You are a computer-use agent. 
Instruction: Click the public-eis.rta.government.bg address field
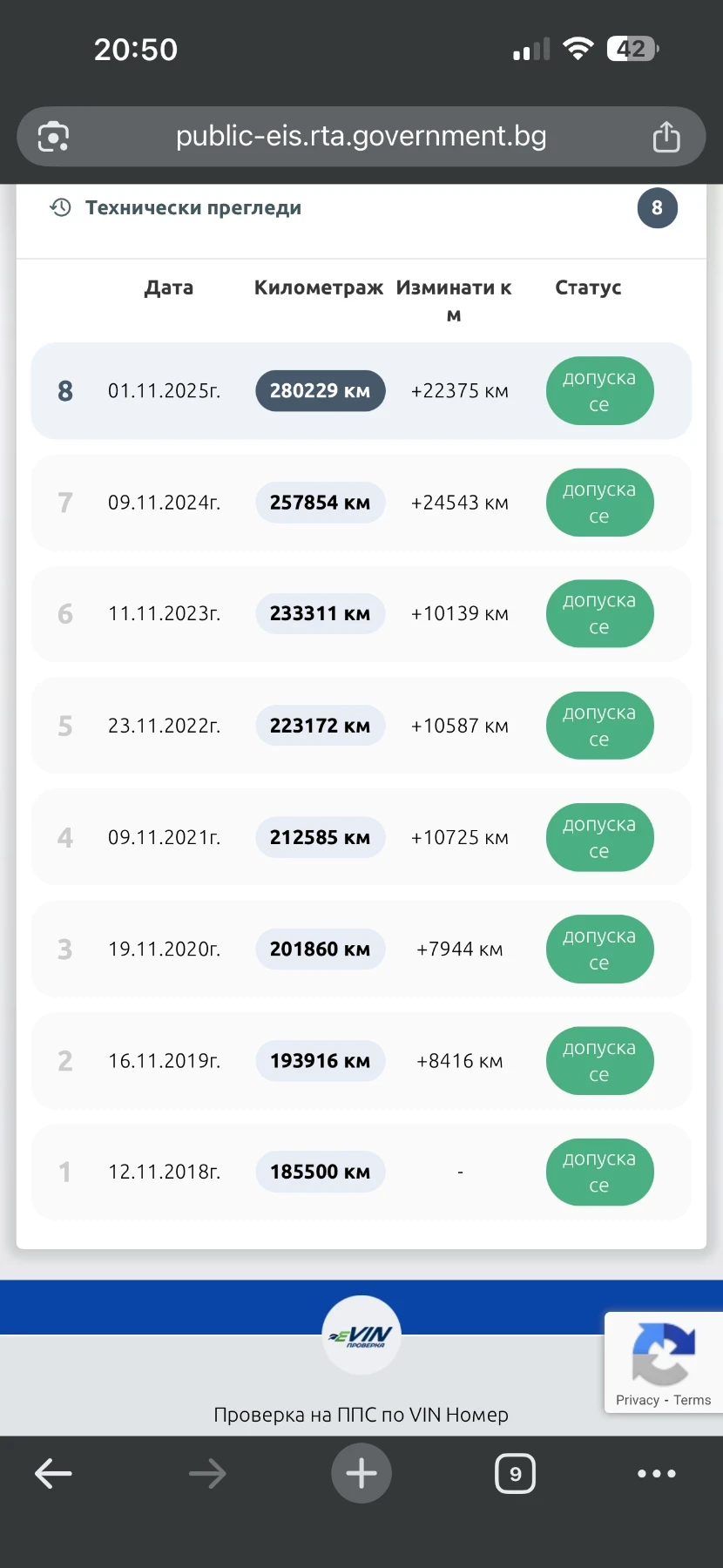pos(361,137)
